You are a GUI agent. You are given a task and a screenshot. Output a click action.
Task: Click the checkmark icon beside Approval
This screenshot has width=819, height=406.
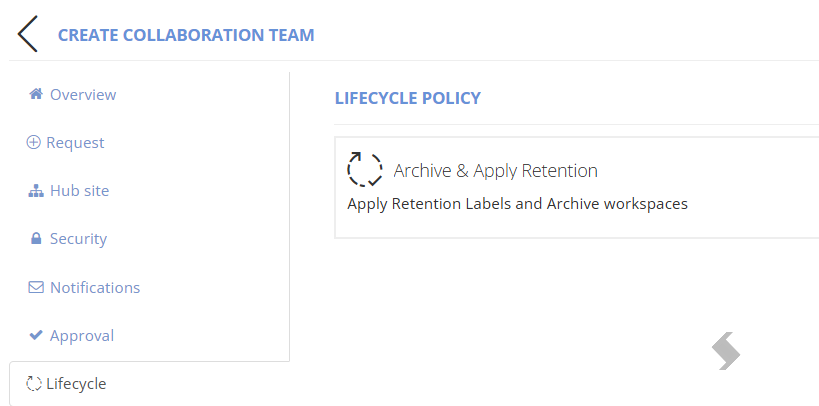[36, 335]
